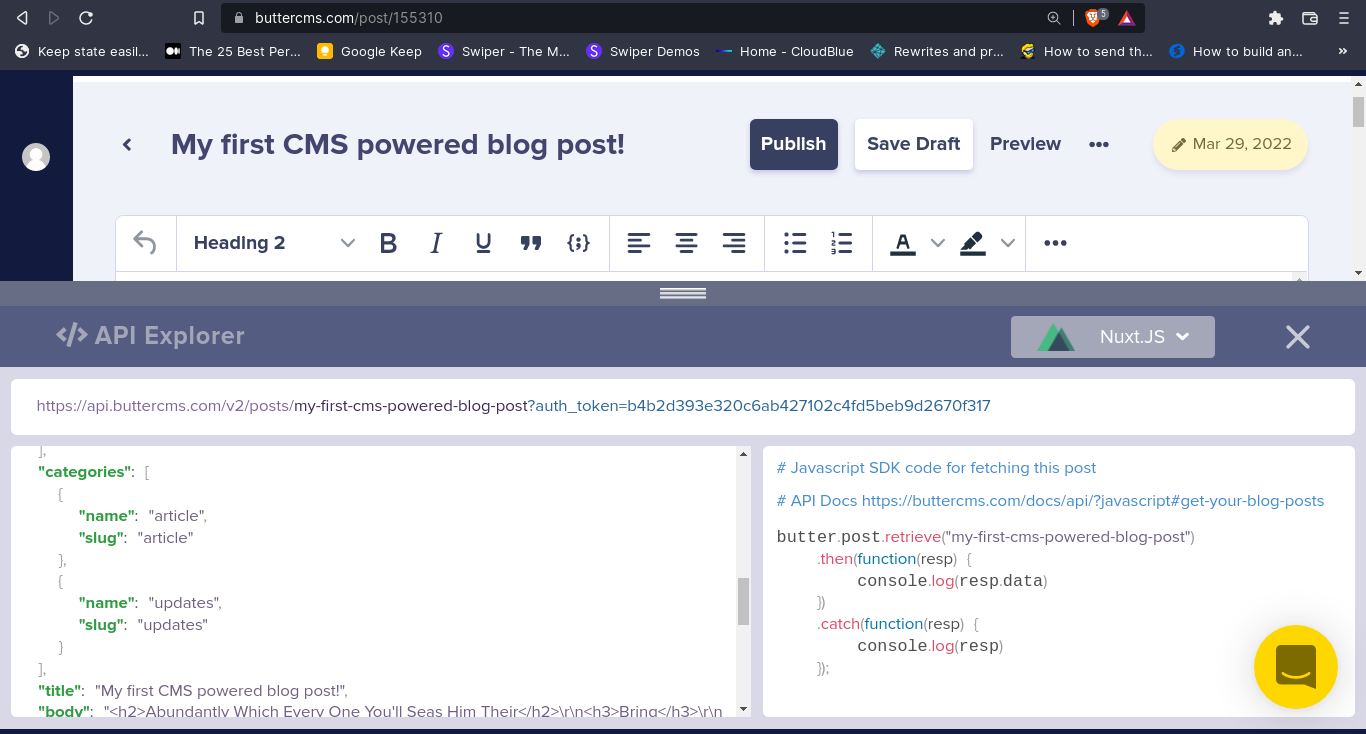The height and width of the screenshot is (734, 1366).
Task: Click the zoom magnifier icon in the address bar
Action: 1054,18
